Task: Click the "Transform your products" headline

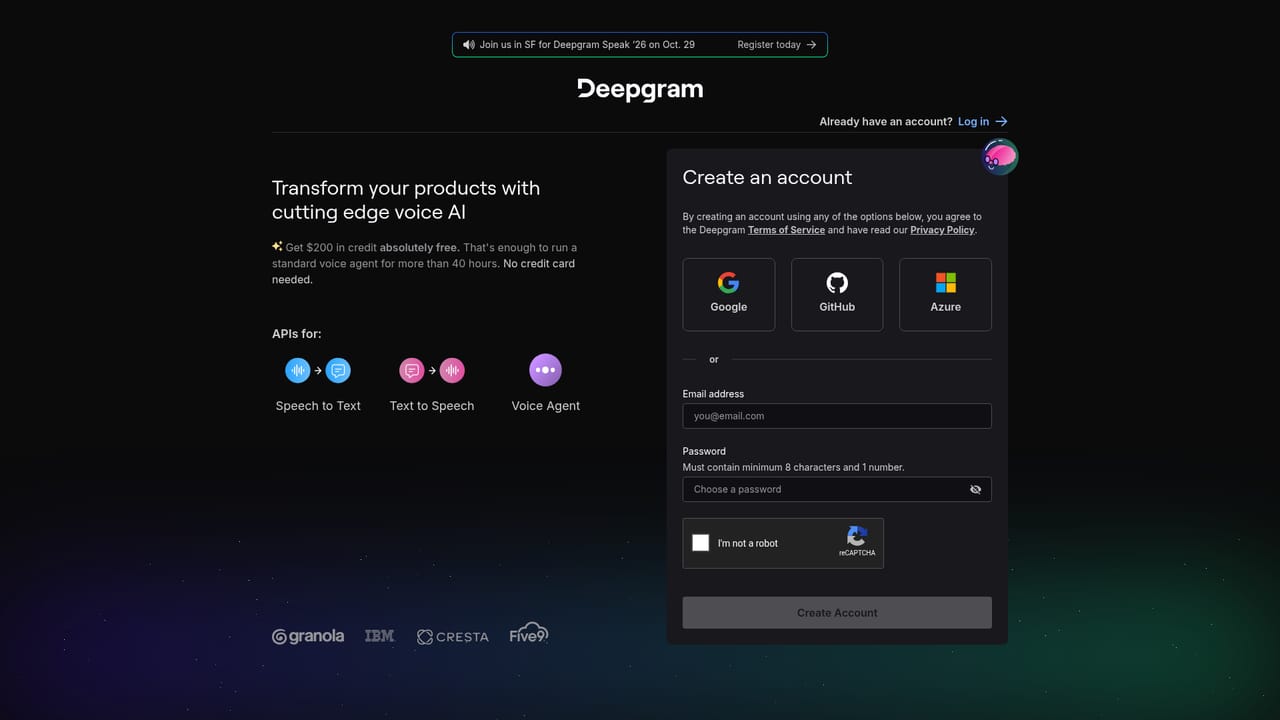Action: coord(406,200)
